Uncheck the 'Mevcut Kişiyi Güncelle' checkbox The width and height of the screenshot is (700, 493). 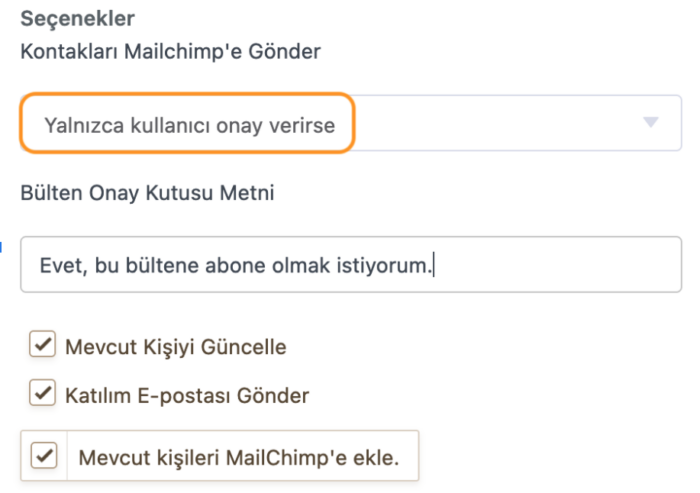point(42,346)
